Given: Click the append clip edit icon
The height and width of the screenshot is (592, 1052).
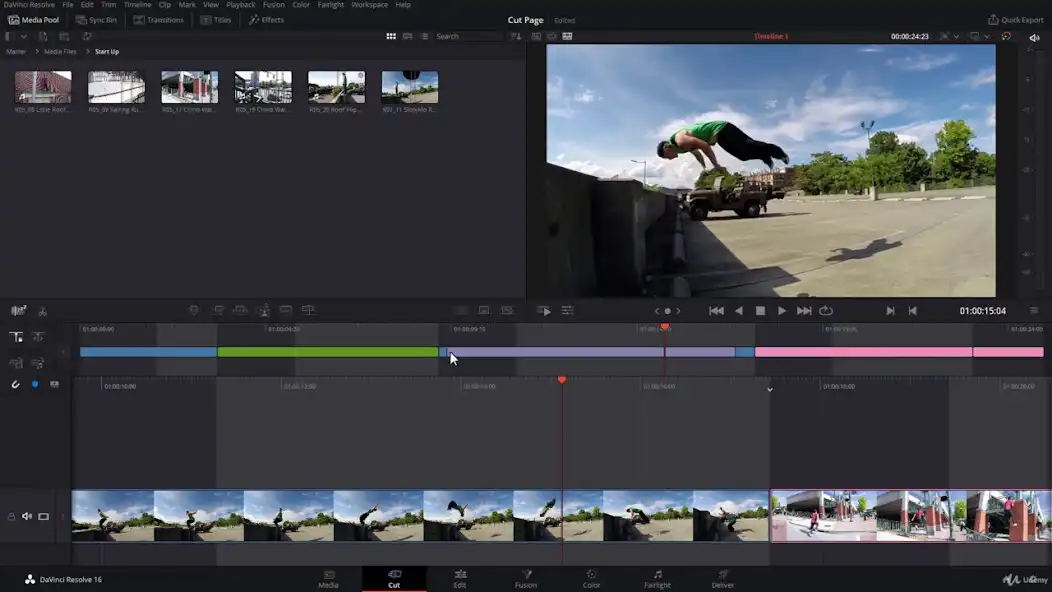Looking at the screenshot, I should tap(219, 311).
